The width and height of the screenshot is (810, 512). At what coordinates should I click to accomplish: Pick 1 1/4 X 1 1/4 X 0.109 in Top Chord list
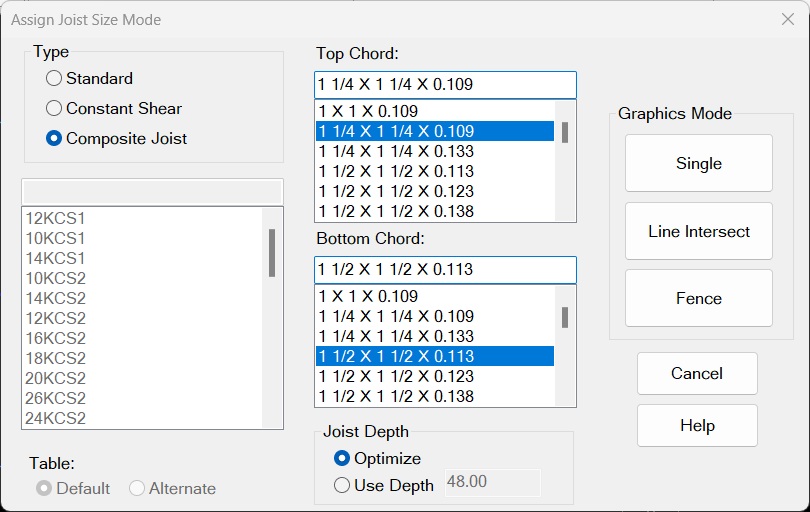point(435,131)
